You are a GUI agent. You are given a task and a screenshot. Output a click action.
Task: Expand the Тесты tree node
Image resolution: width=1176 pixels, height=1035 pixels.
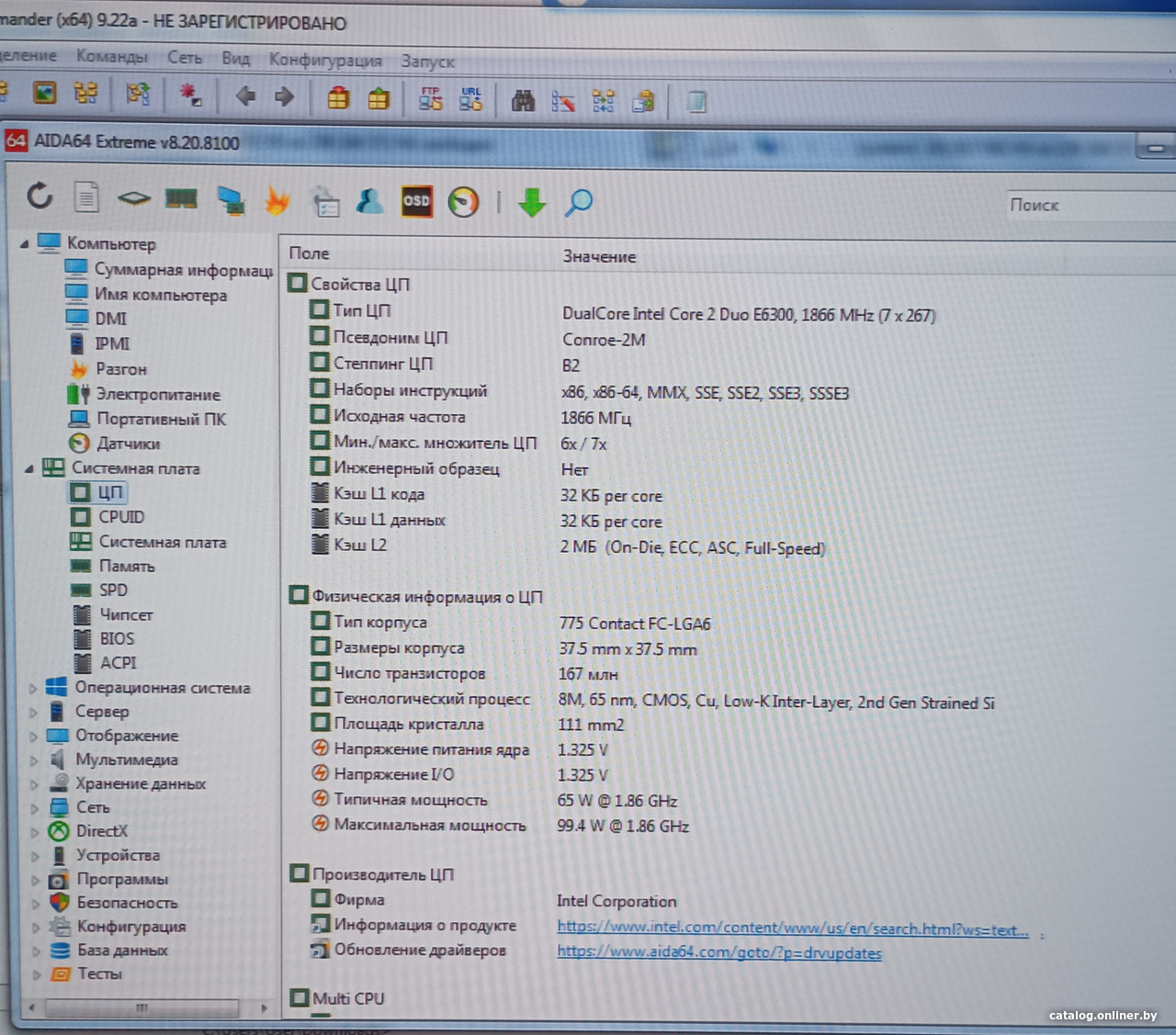36,974
